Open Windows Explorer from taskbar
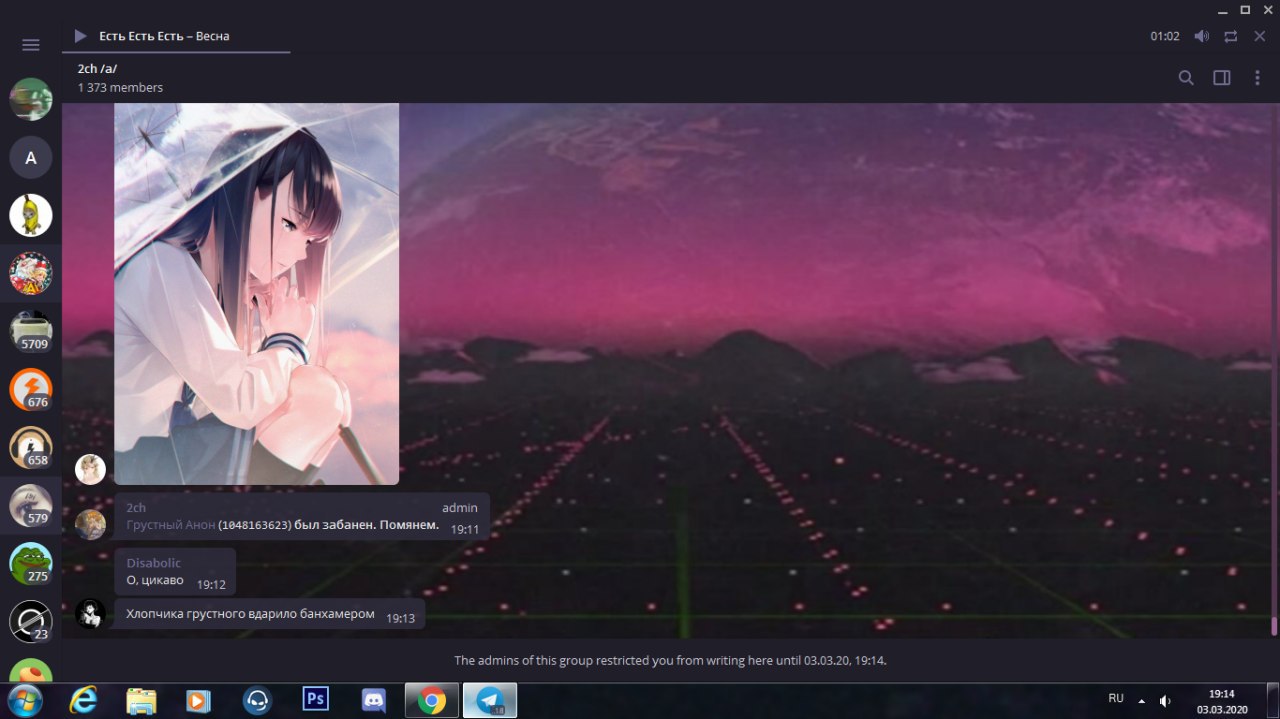This screenshot has width=1280, height=719. 141,700
